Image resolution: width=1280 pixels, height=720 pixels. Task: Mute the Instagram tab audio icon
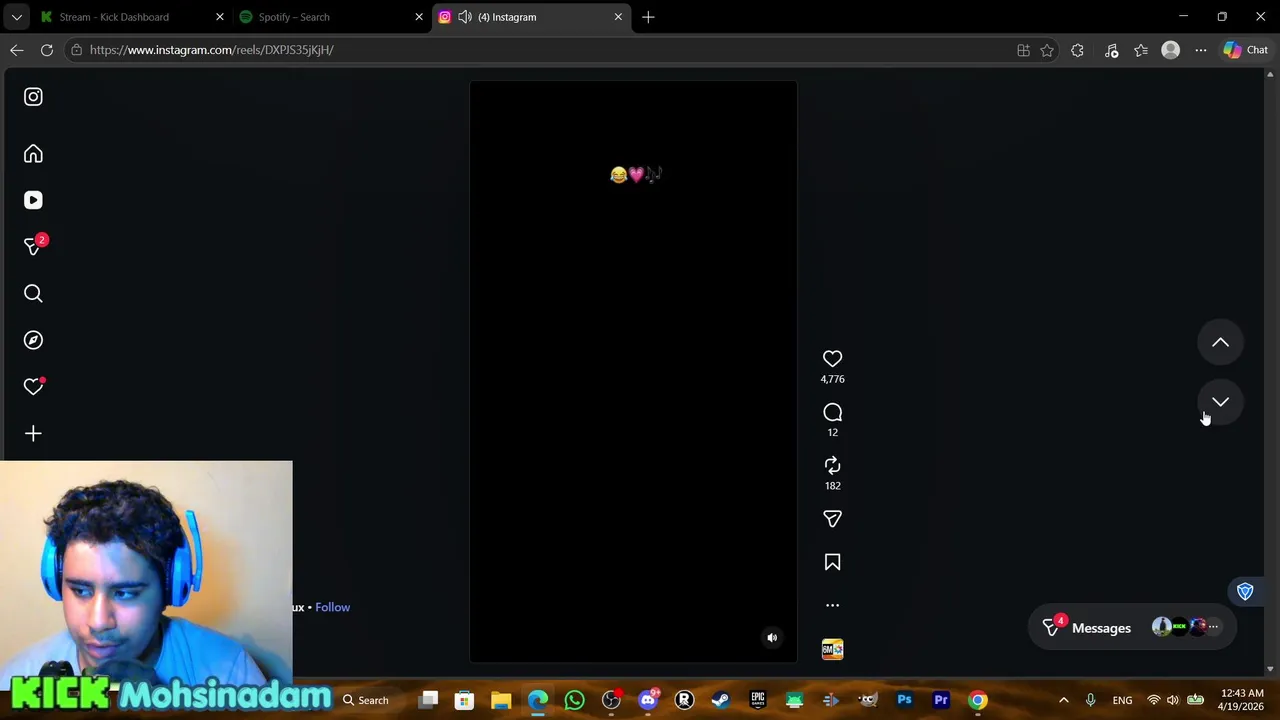point(465,17)
